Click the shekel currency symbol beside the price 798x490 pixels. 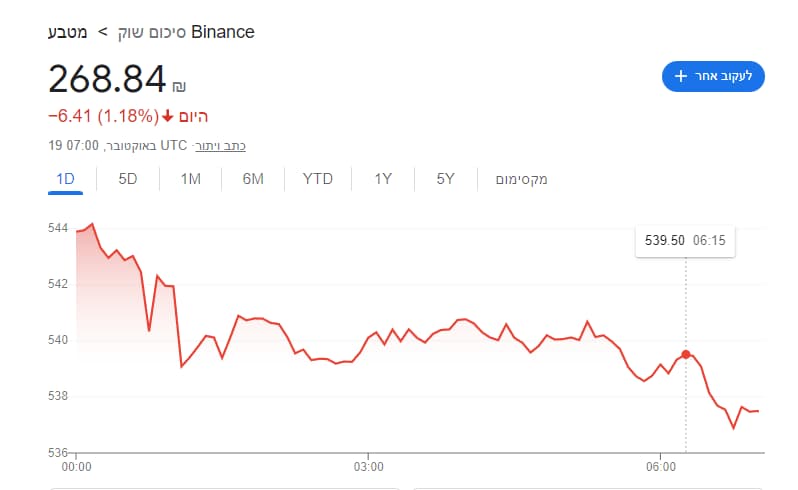[x=179, y=86]
